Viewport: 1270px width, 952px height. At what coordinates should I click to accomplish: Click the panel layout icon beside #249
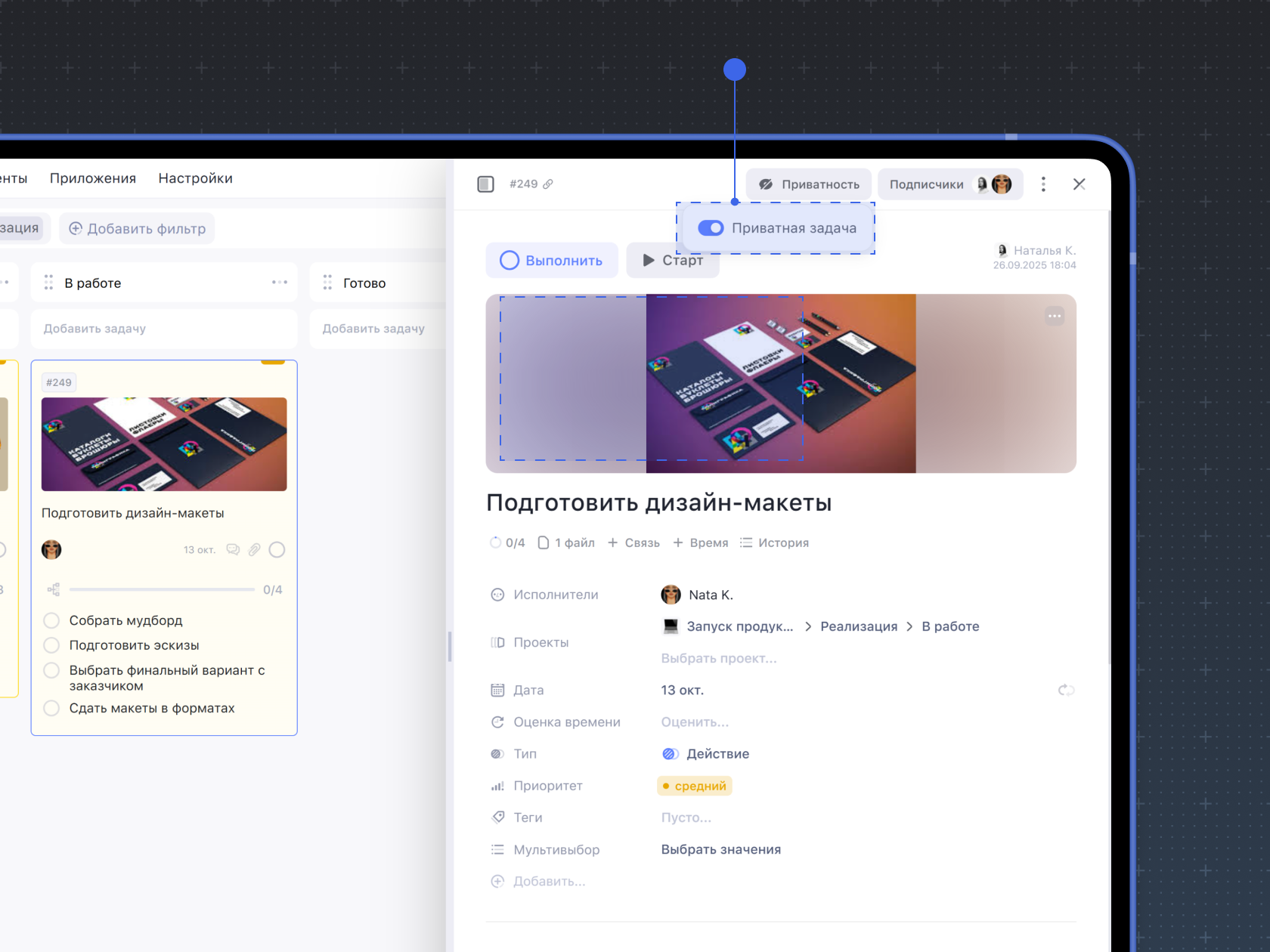click(x=485, y=184)
